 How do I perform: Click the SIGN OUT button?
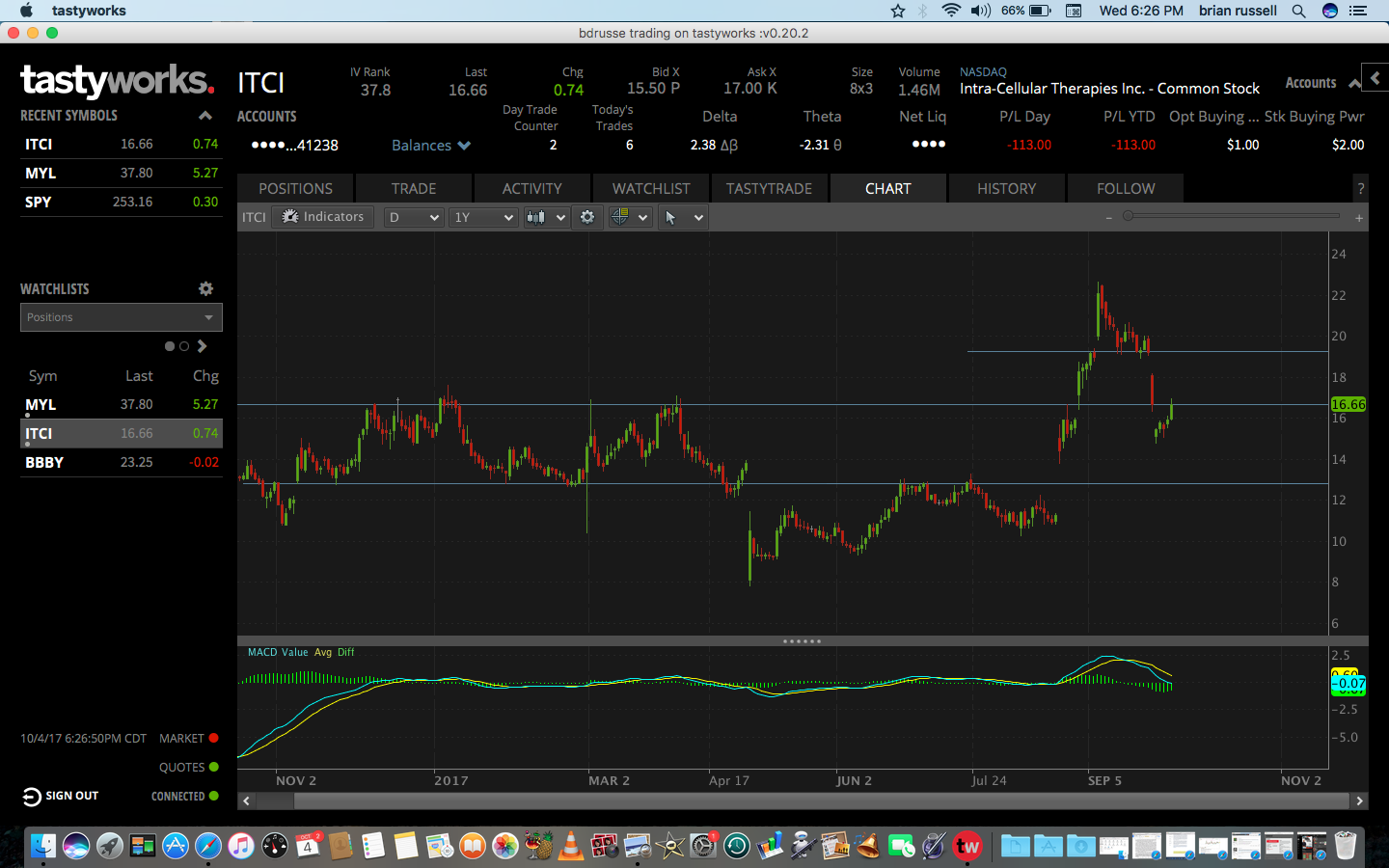[x=61, y=797]
